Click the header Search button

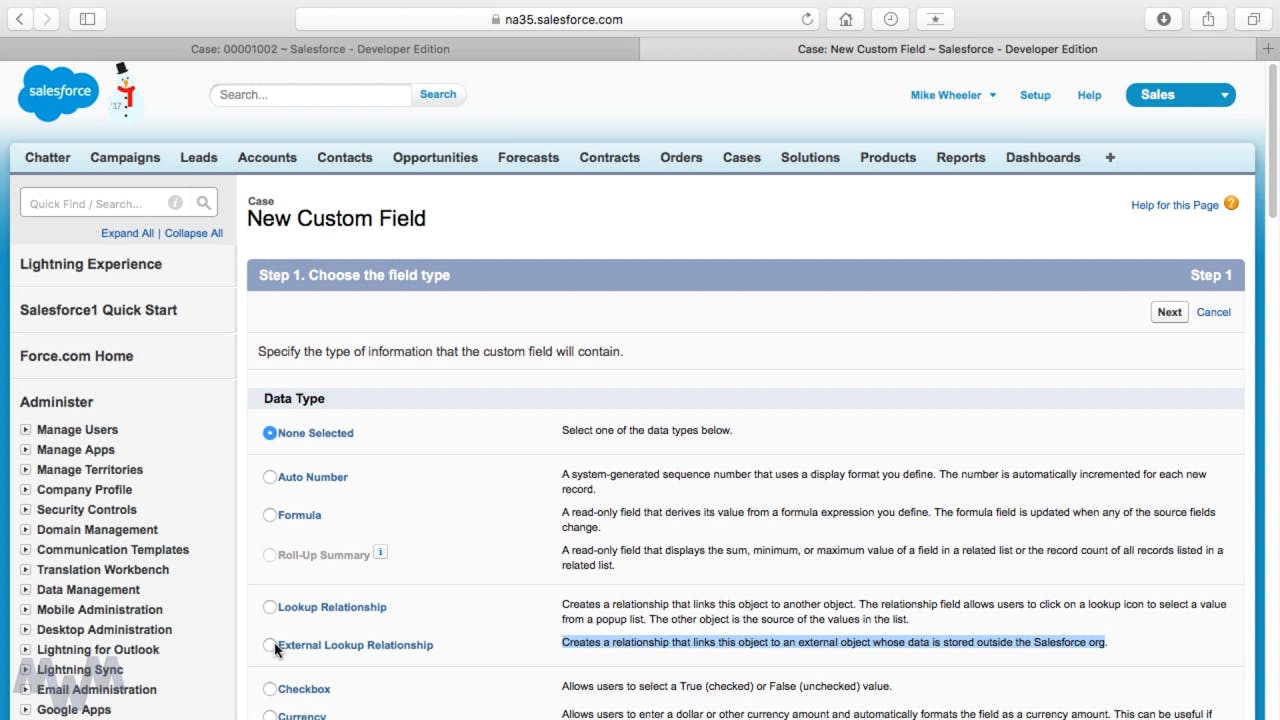tap(438, 94)
